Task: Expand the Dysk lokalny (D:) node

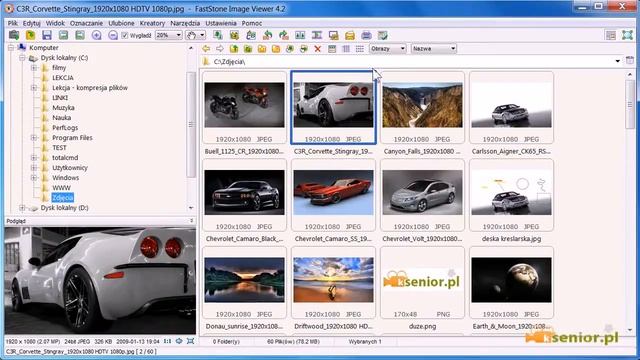Action: tap(22, 208)
